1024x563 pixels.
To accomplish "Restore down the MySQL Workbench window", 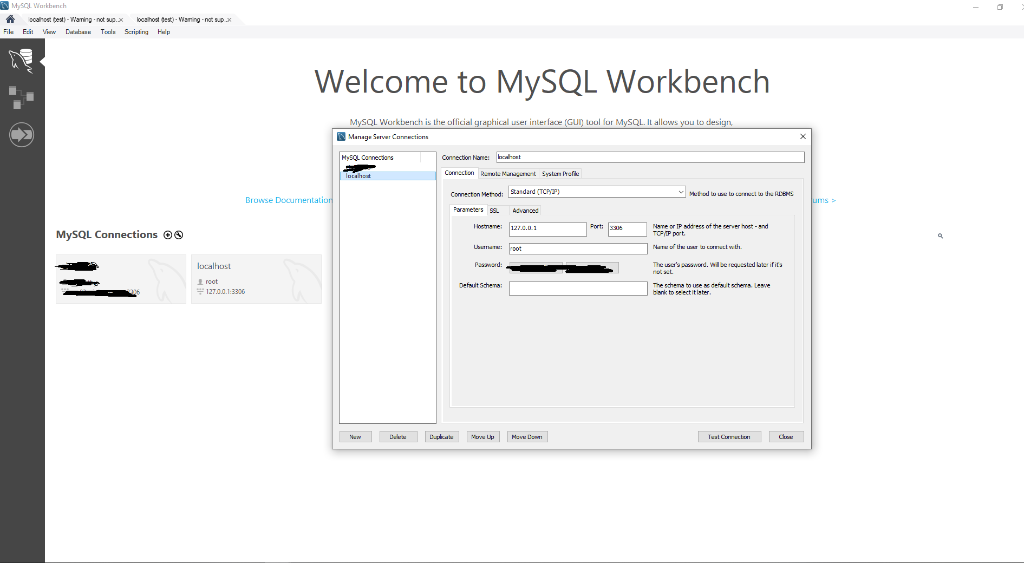I will pyautogui.click(x=1000, y=7).
